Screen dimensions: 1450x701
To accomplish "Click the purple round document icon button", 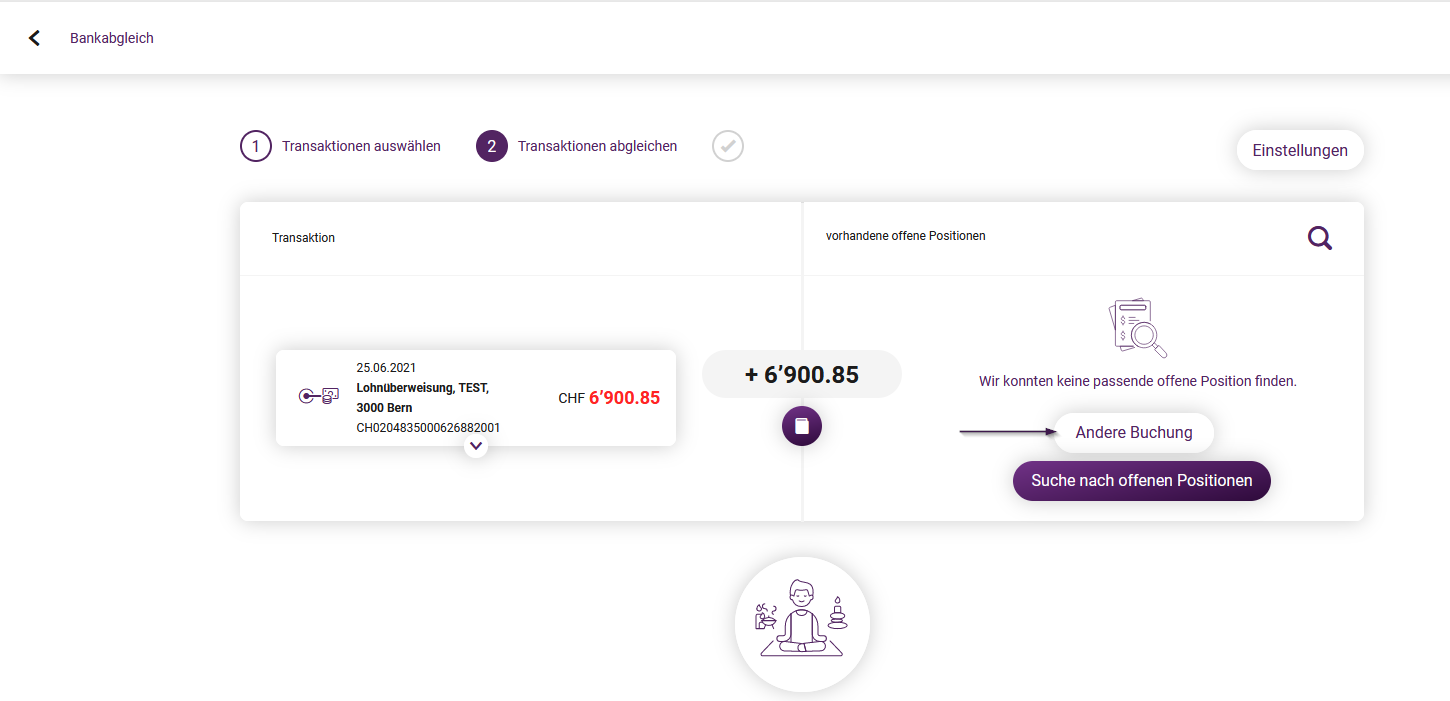I will pos(802,426).
